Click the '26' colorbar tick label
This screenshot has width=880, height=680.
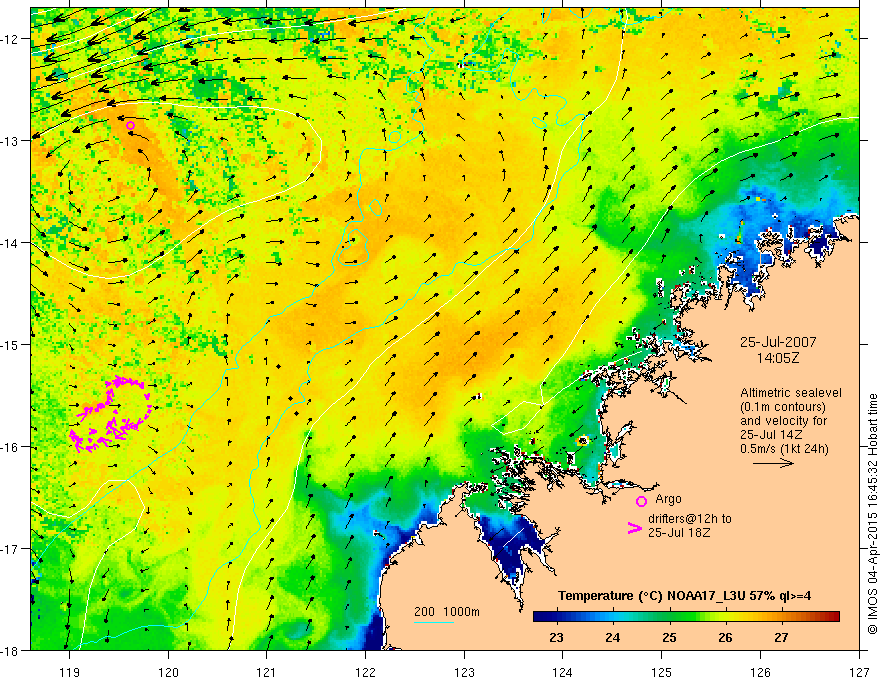coord(725,637)
